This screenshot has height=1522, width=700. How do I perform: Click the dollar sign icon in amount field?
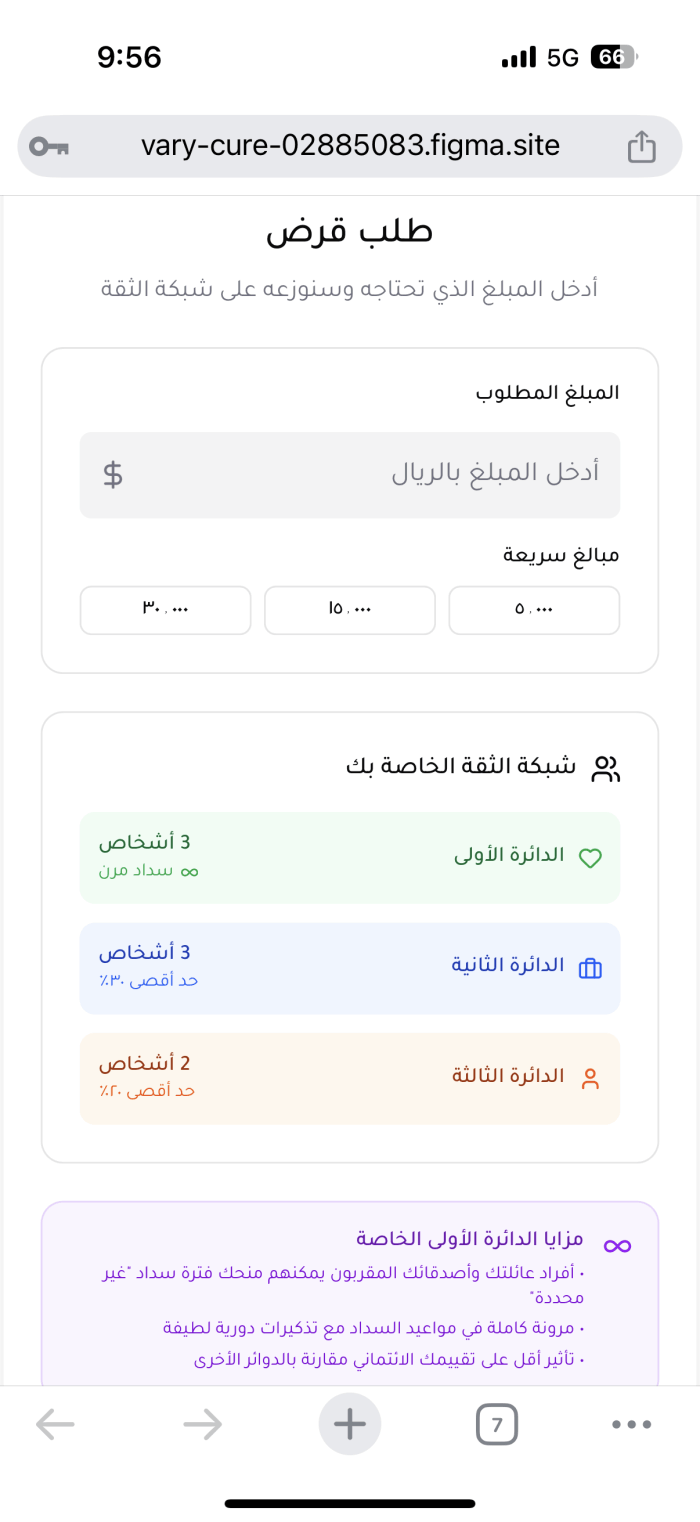(113, 474)
